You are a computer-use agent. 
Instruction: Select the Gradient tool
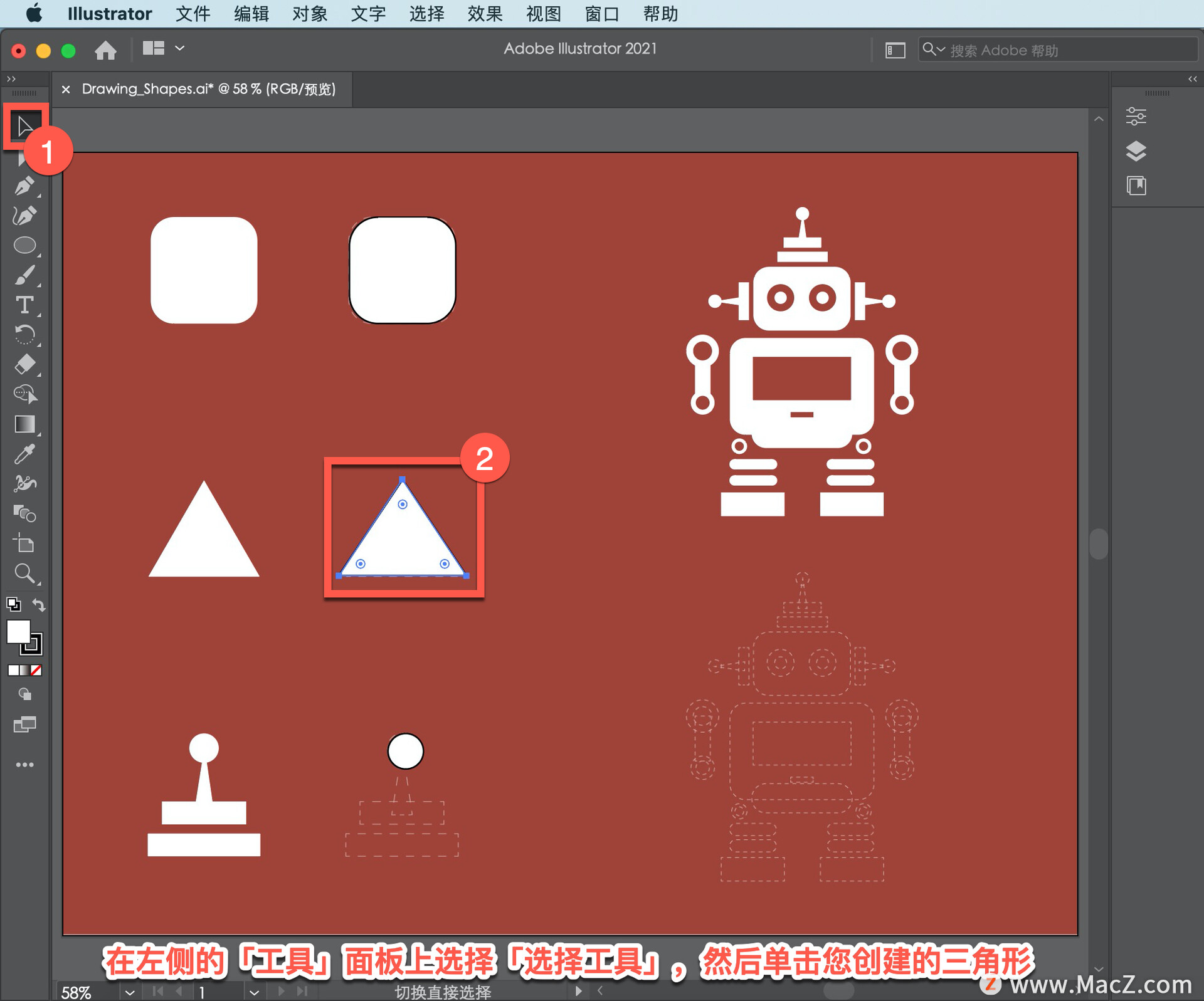[24, 424]
